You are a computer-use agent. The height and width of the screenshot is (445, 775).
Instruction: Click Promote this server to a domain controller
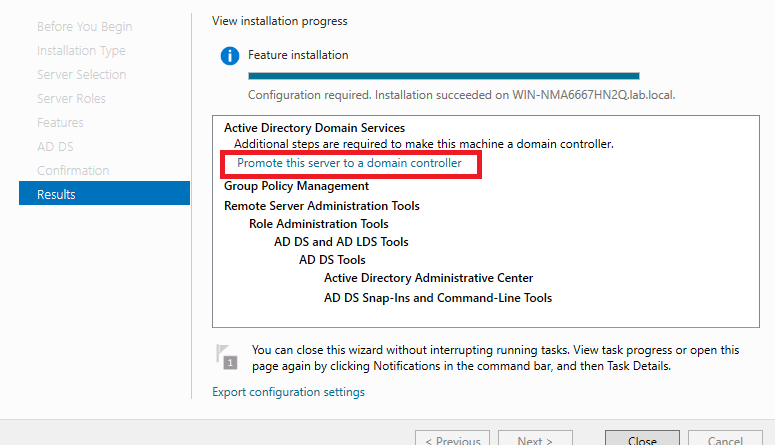coord(349,163)
